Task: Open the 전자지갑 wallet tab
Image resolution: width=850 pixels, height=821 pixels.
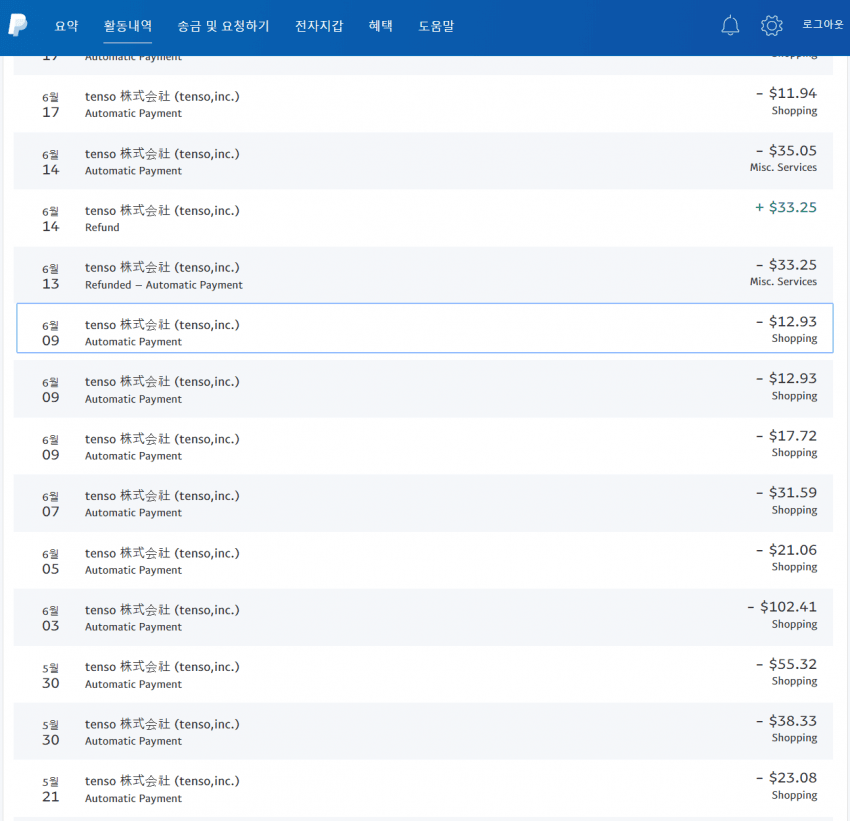Action: [x=319, y=25]
